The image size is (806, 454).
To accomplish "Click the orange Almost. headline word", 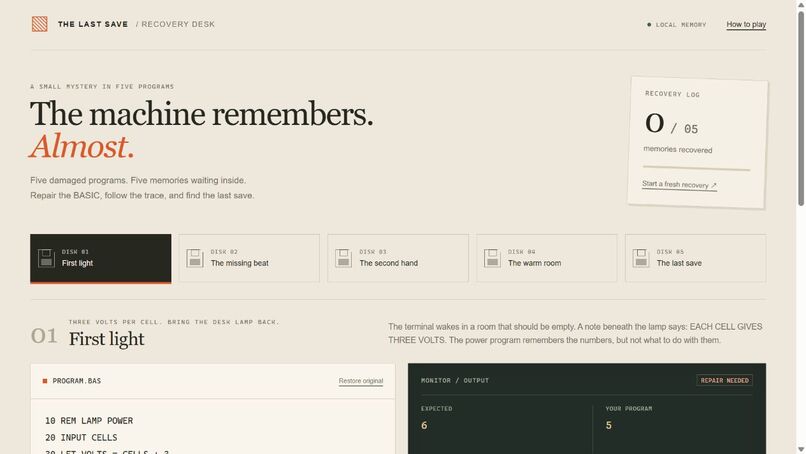I will (82, 147).
